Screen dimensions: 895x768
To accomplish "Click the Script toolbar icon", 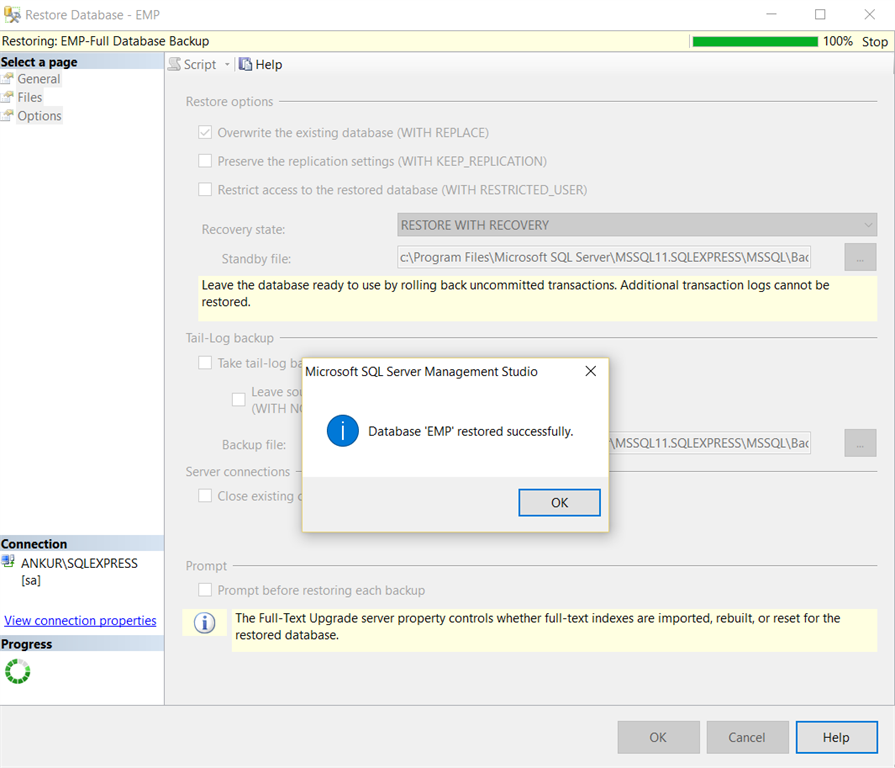I will pos(175,64).
